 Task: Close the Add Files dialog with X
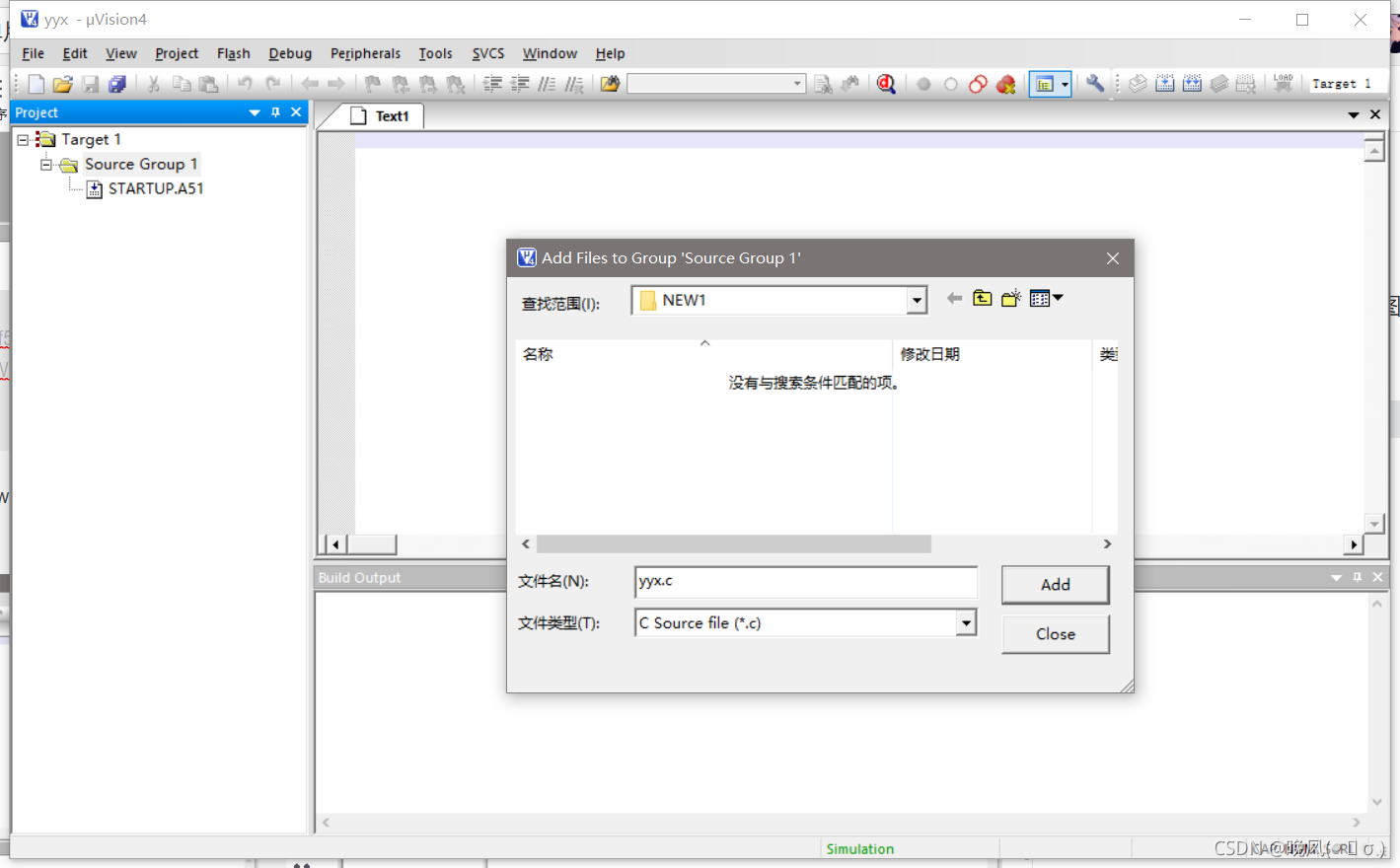pyautogui.click(x=1112, y=258)
